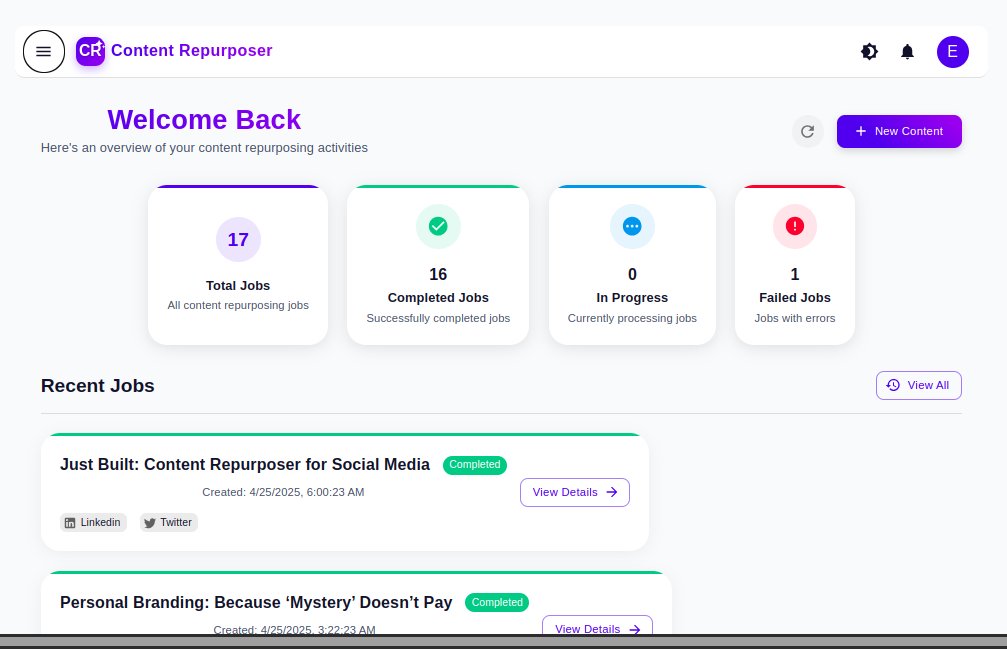The image size is (1007, 649).
Task: Open the notifications bell
Action: [907, 51]
